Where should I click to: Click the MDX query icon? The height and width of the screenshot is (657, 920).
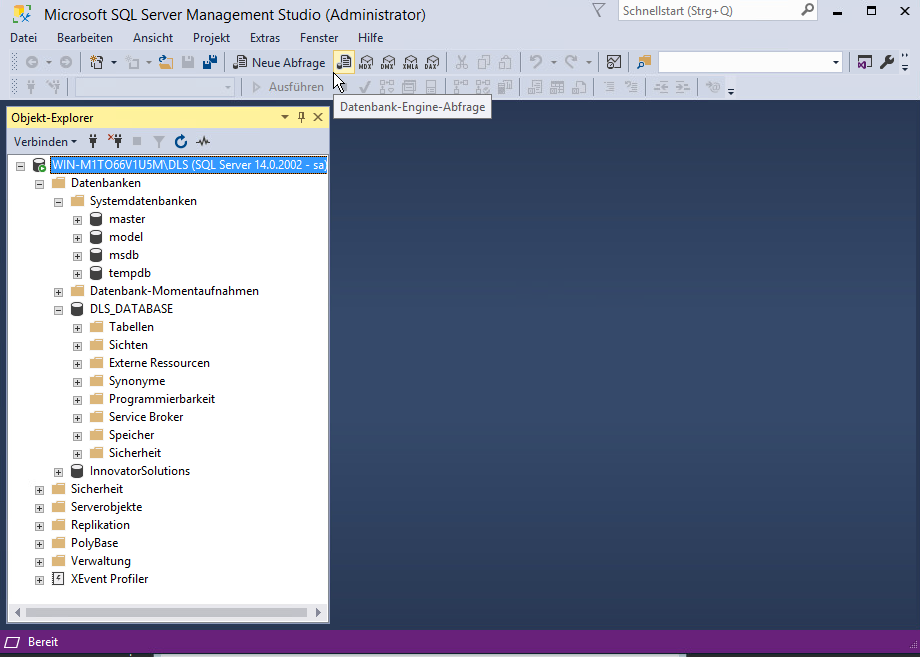pyautogui.click(x=366, y=62)
